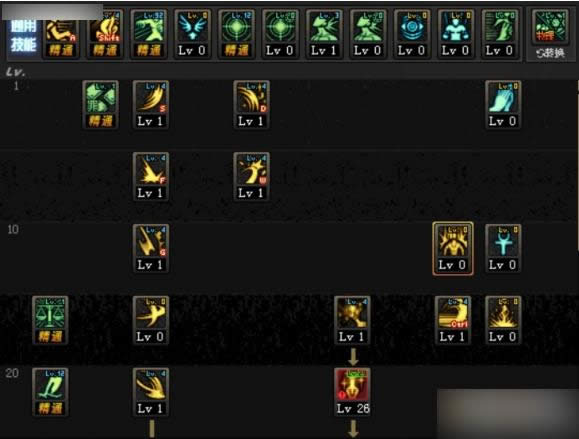Click the skill bound to G key

point(151,248)
